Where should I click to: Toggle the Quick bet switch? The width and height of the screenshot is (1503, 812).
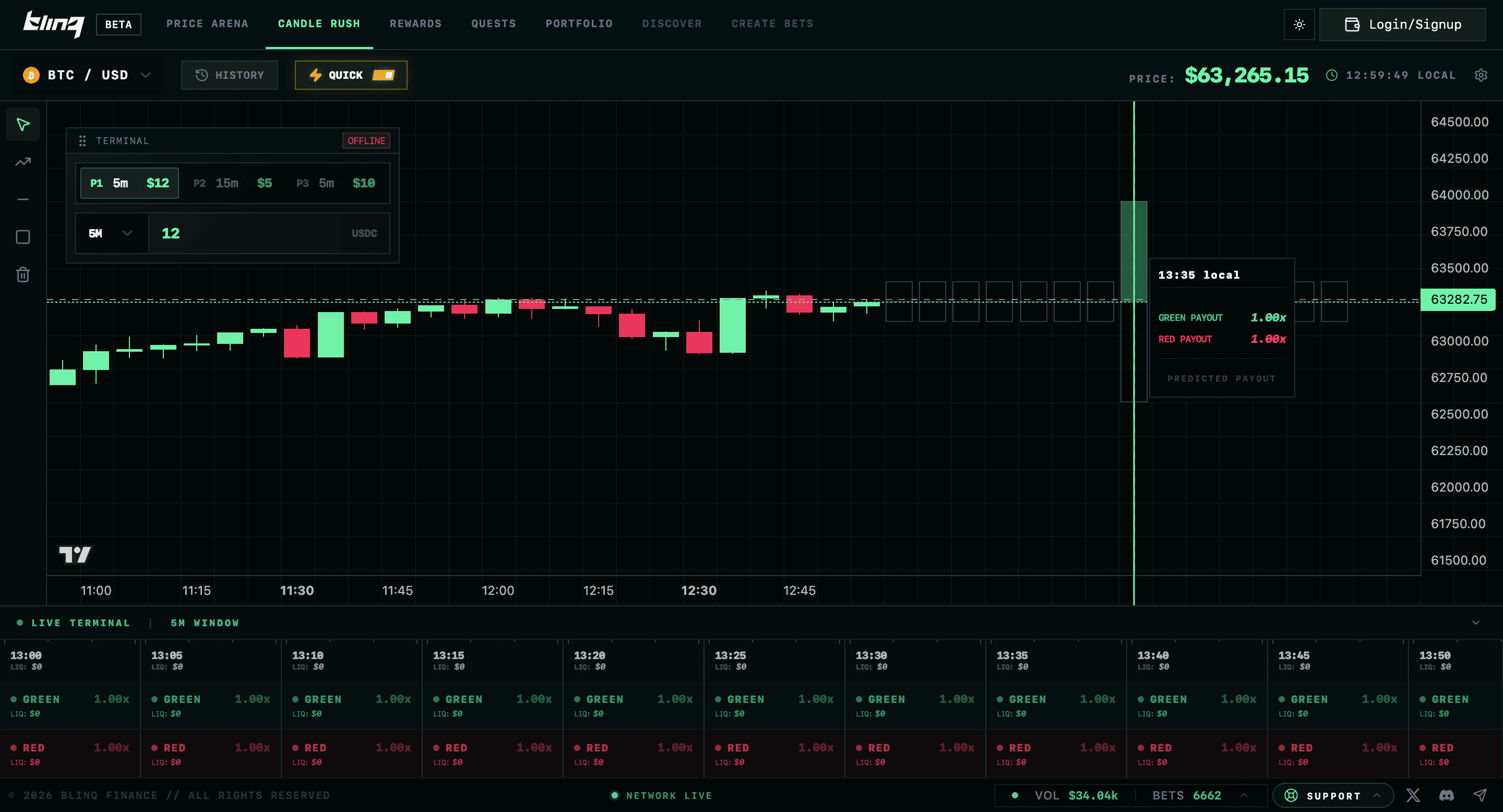(x=384, y=75)
